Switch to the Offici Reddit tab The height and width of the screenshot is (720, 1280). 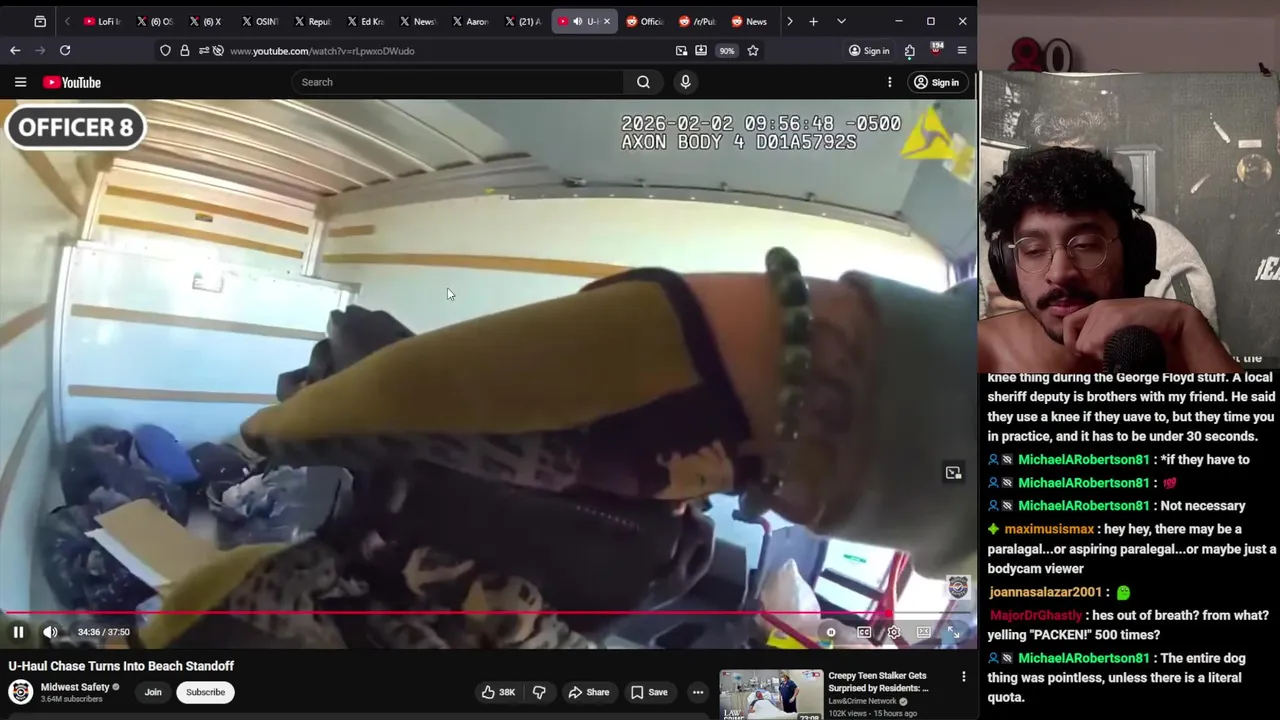(644, 21)
